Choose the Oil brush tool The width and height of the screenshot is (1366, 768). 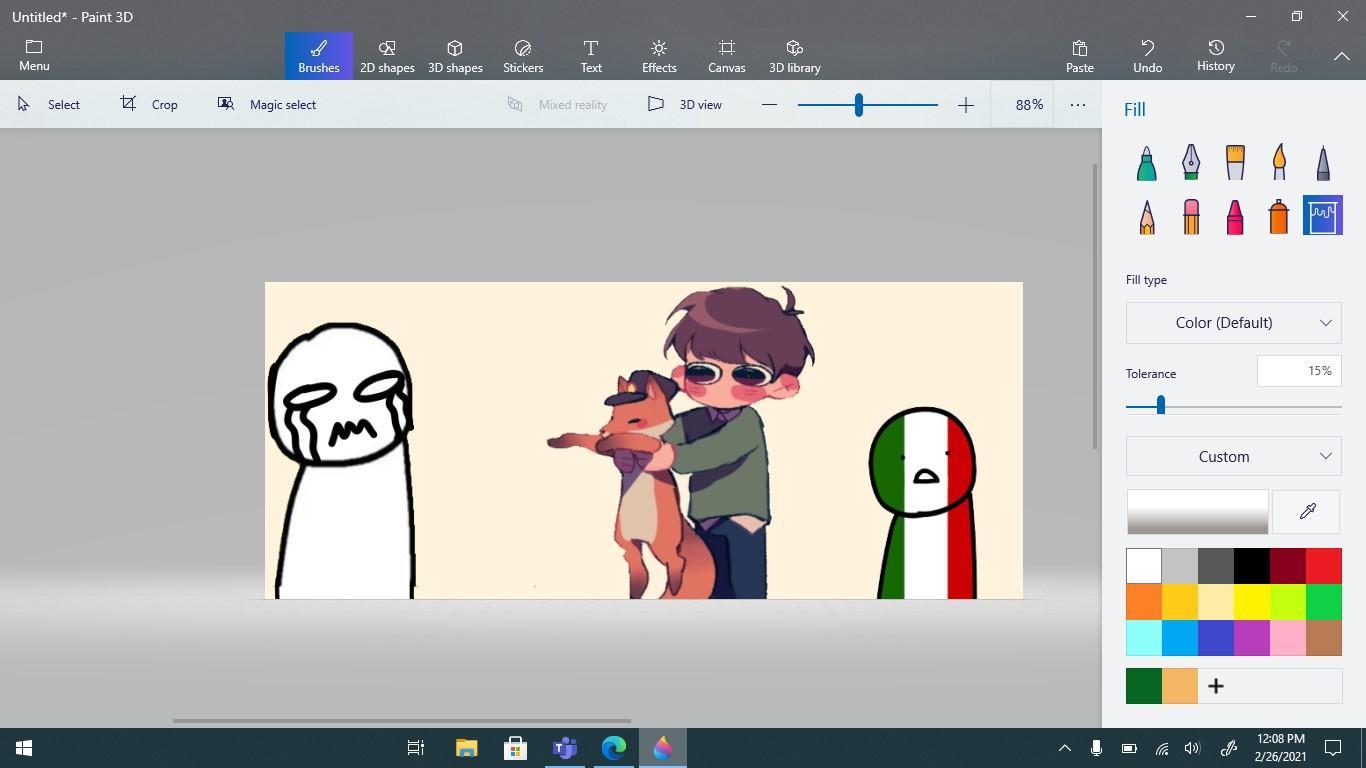(x=1235, y=163)
